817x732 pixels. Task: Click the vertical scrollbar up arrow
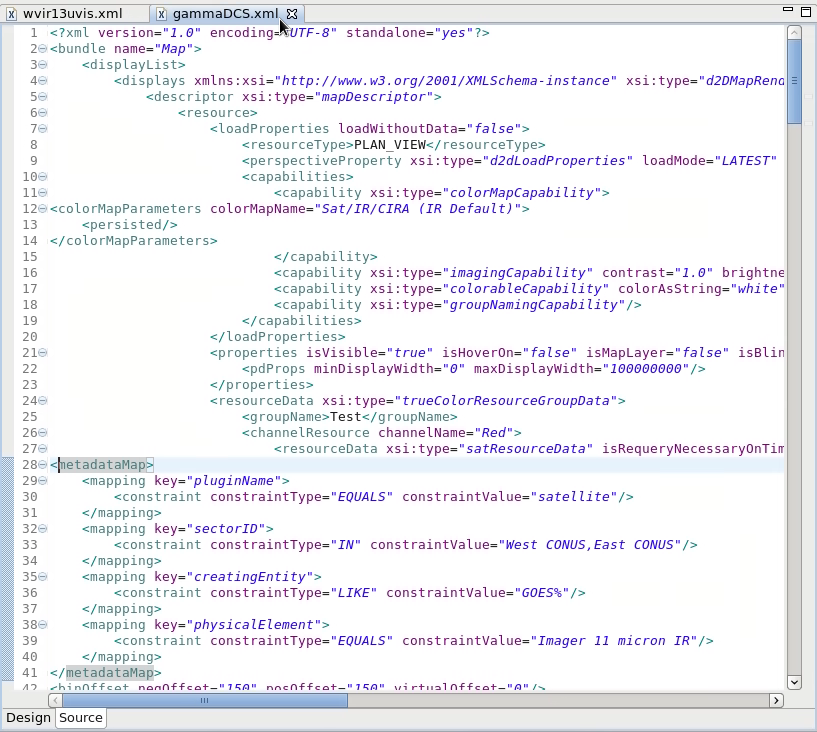click(x=794, y=33)
